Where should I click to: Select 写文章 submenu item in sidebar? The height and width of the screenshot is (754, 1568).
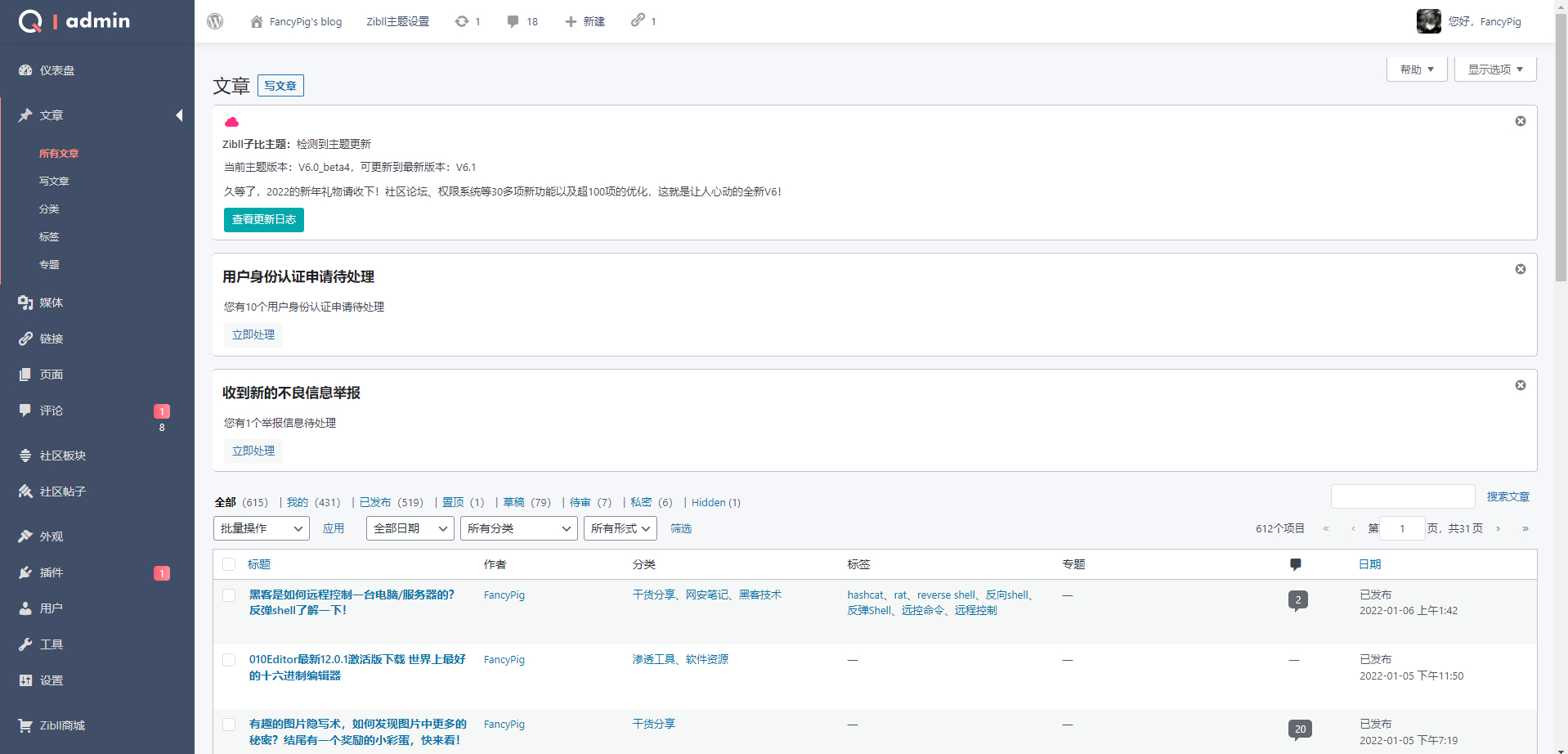point(54,182)
